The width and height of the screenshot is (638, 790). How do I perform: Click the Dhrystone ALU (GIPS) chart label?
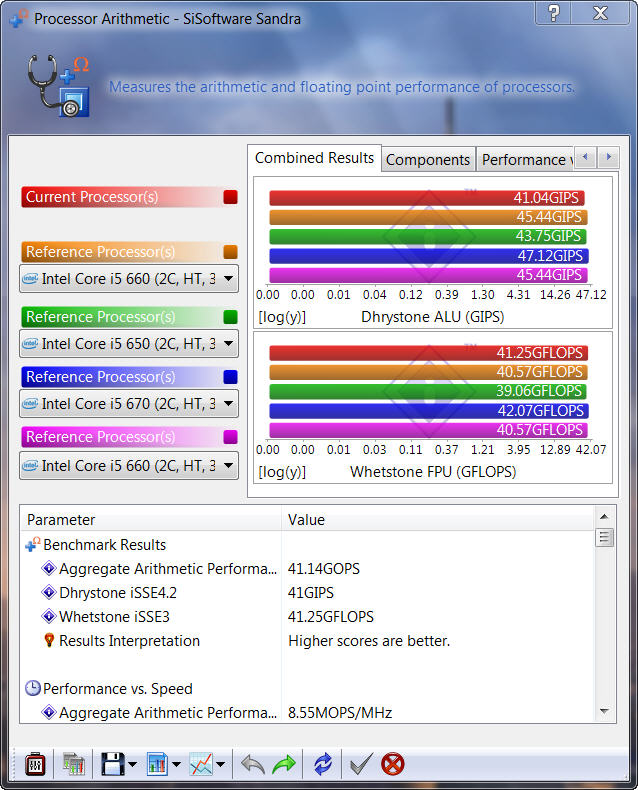pyautogui.click(x=432, y=317)
